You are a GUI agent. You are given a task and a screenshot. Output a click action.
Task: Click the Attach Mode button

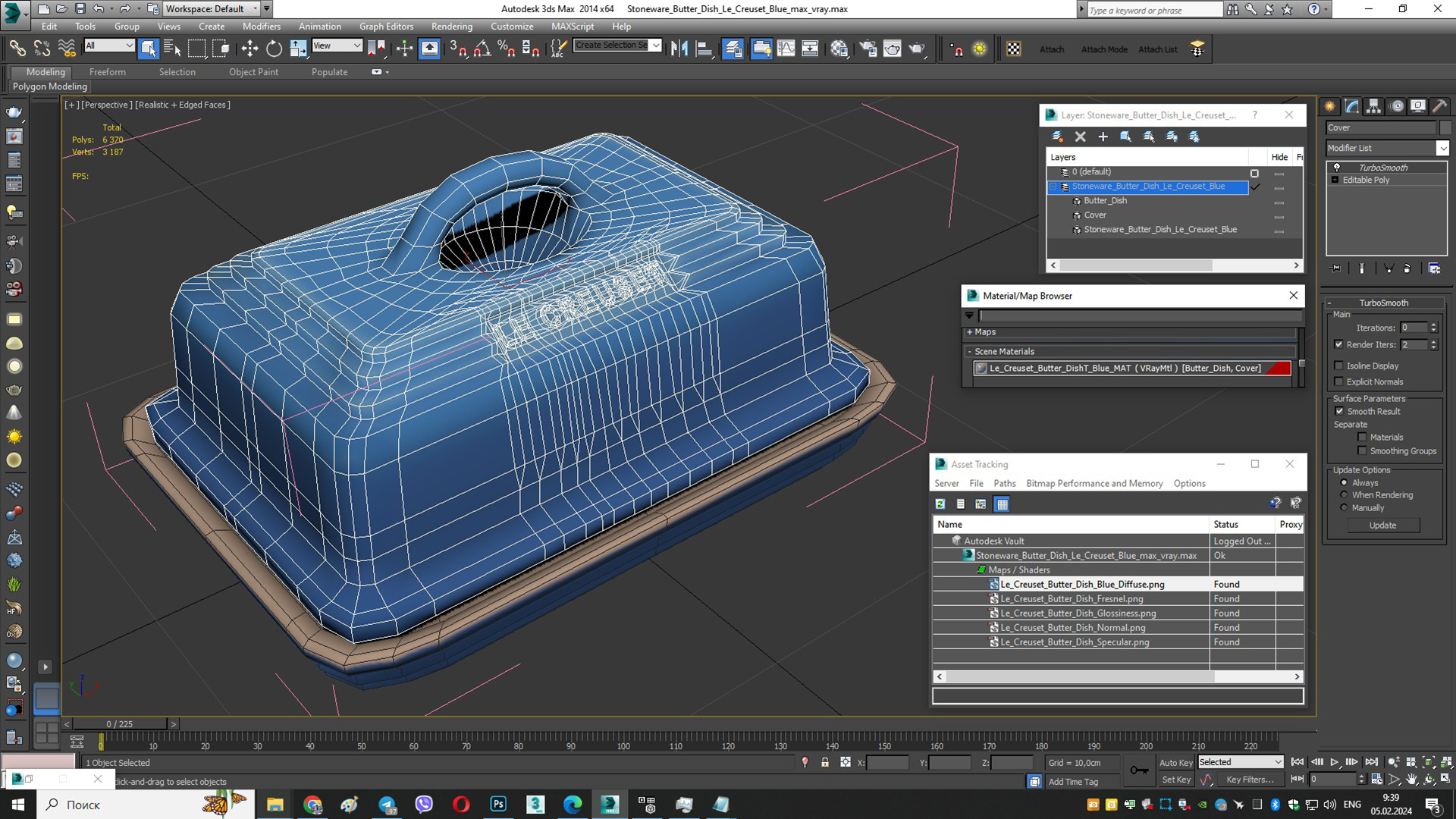[x=1104, y=49]
